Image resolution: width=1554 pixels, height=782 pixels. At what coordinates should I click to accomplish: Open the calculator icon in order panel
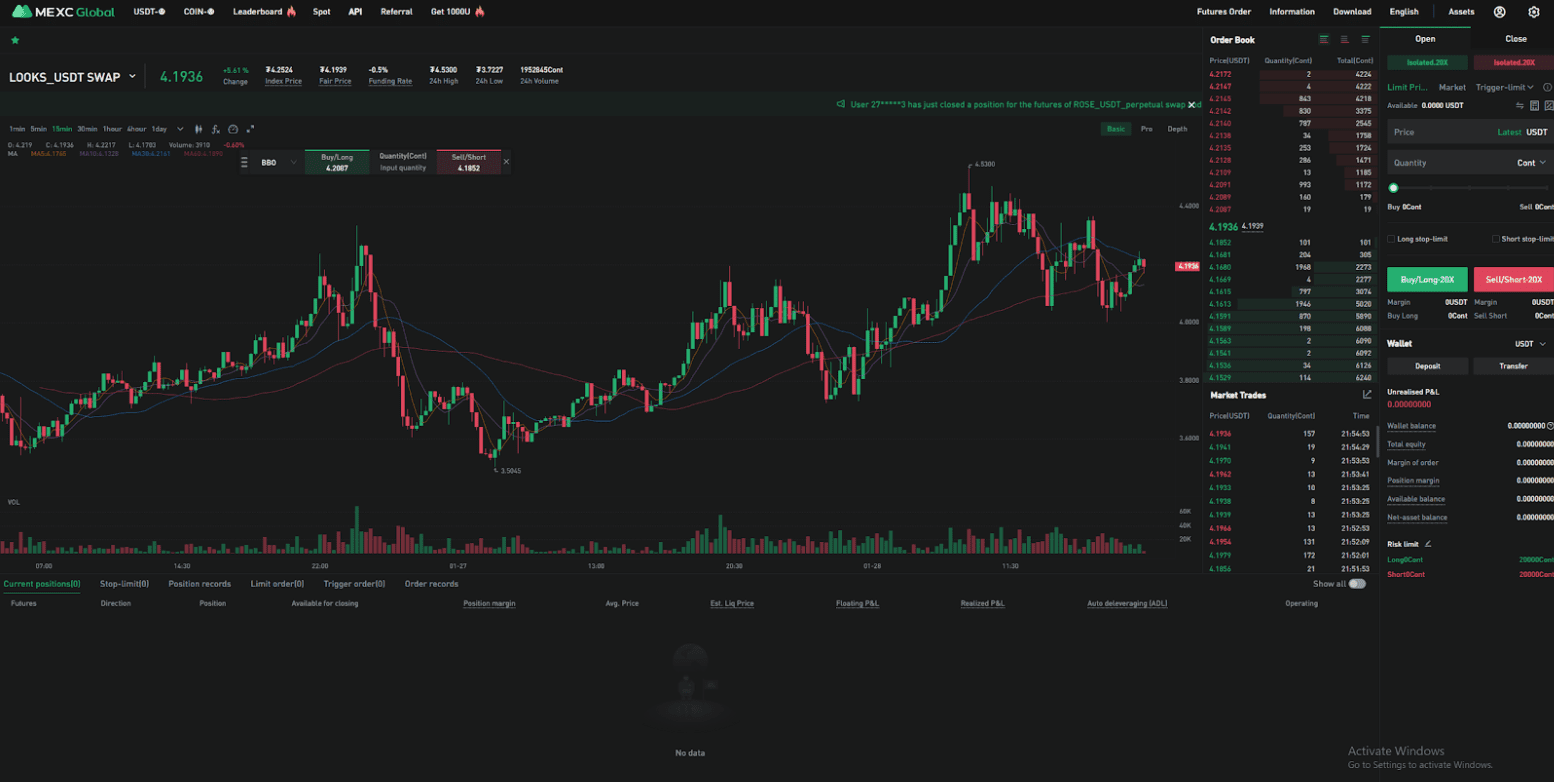(x=1534, y=105)
